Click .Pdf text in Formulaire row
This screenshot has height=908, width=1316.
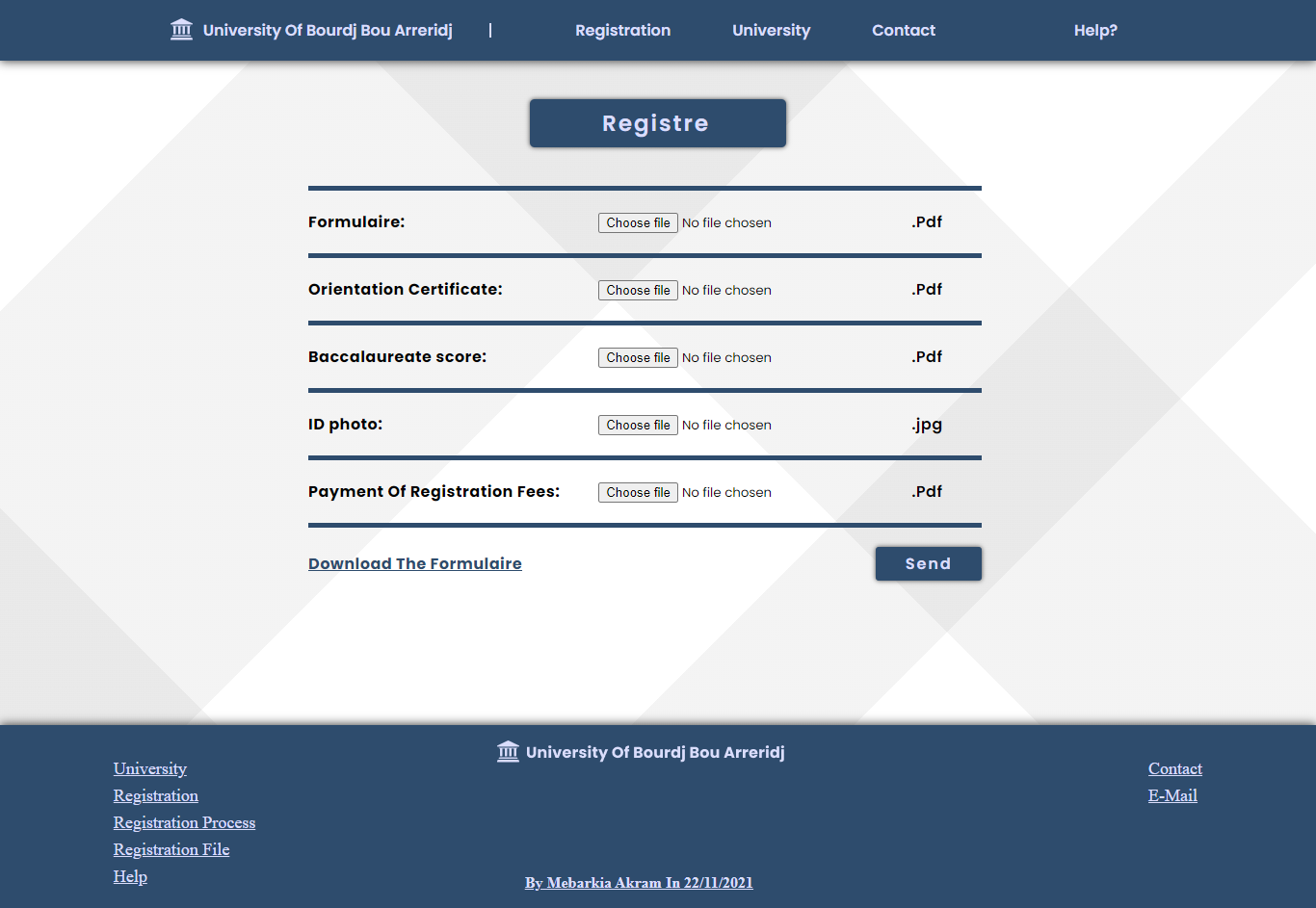[927, 221]
